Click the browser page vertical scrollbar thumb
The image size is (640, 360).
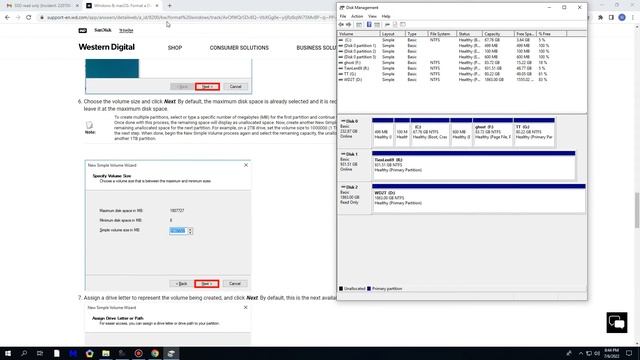tap(637, 209)
